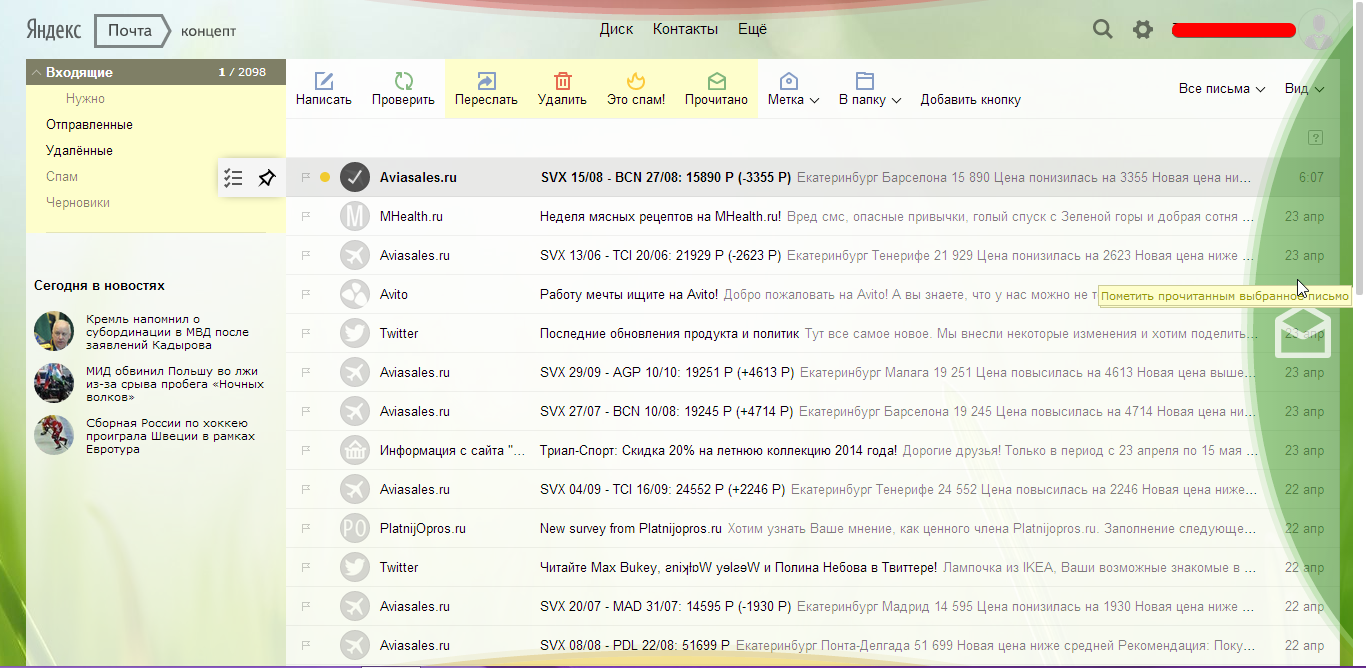Open the В папку dropdown
The image size is (1366, 668).
869,88
